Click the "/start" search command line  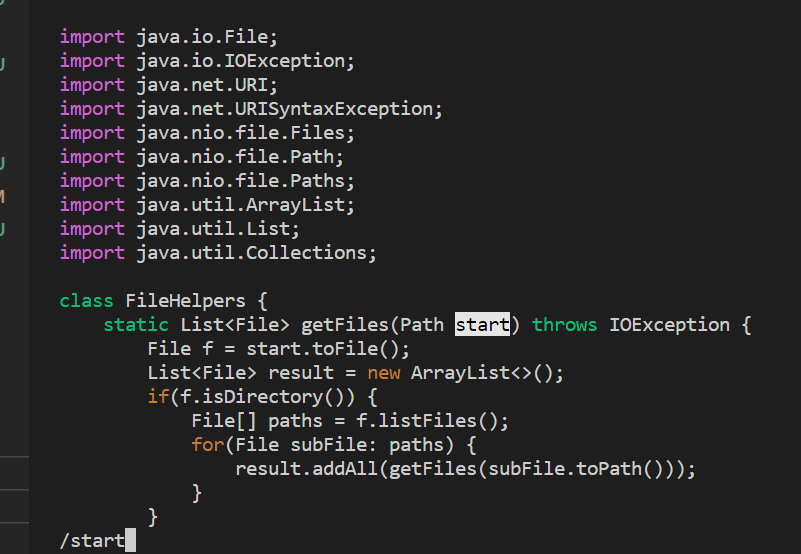(x=92, y=541)
